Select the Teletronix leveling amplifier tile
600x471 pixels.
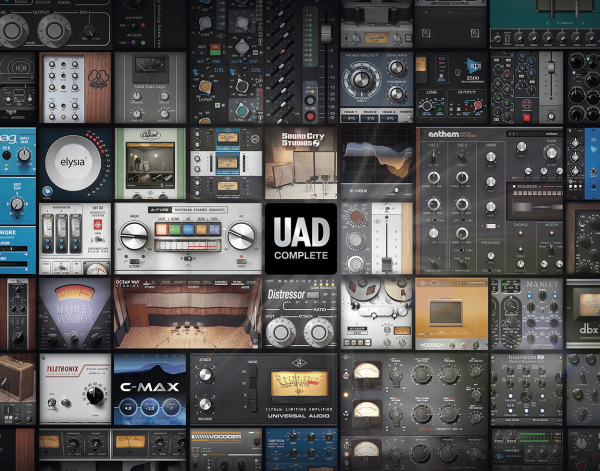(75, 389)
